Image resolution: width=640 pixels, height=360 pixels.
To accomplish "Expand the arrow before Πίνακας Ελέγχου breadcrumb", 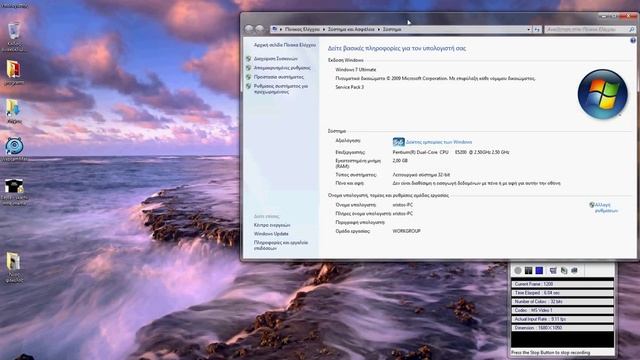I will point(281,29).
